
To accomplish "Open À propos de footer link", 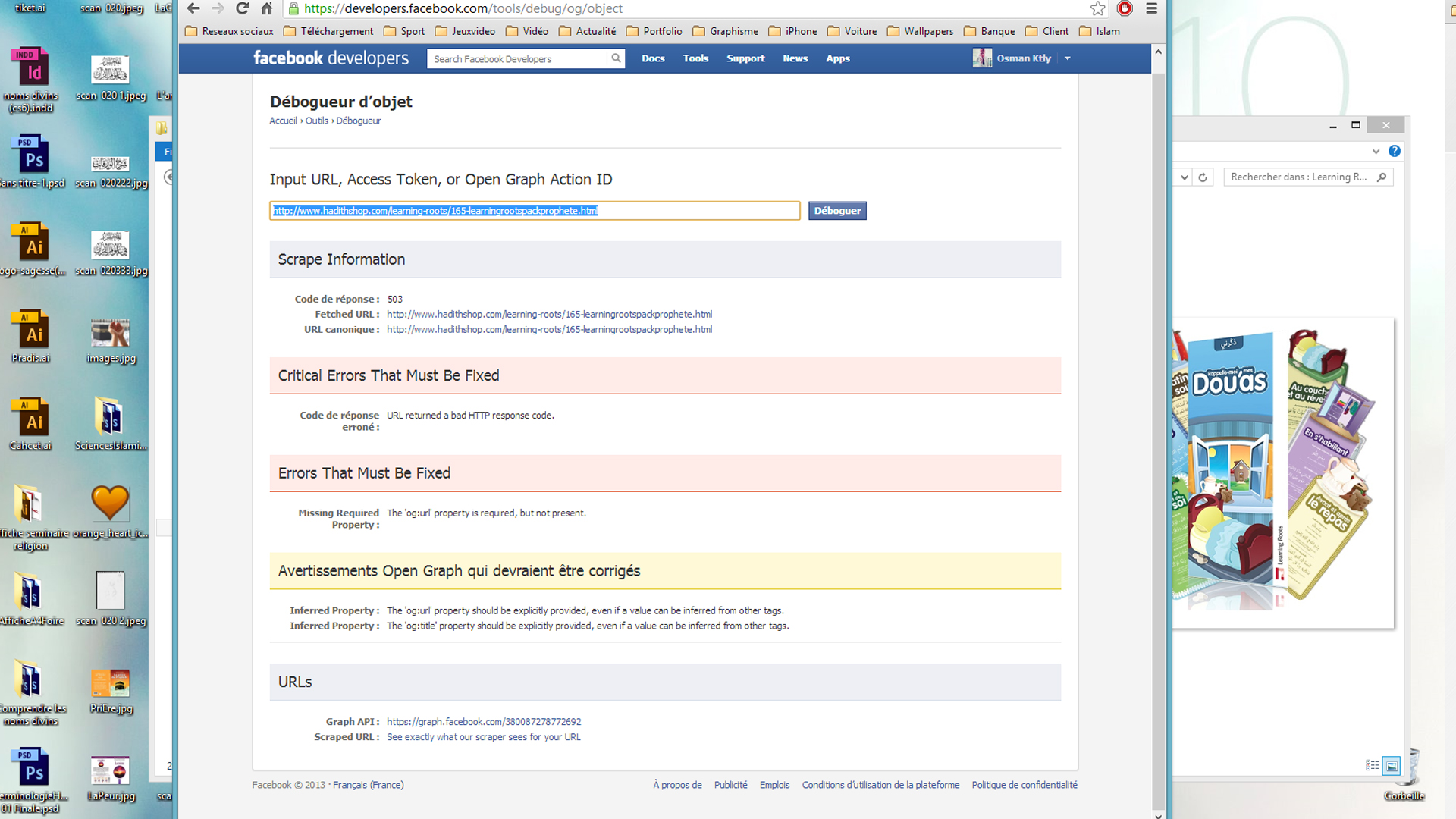I will pos(677,785).
